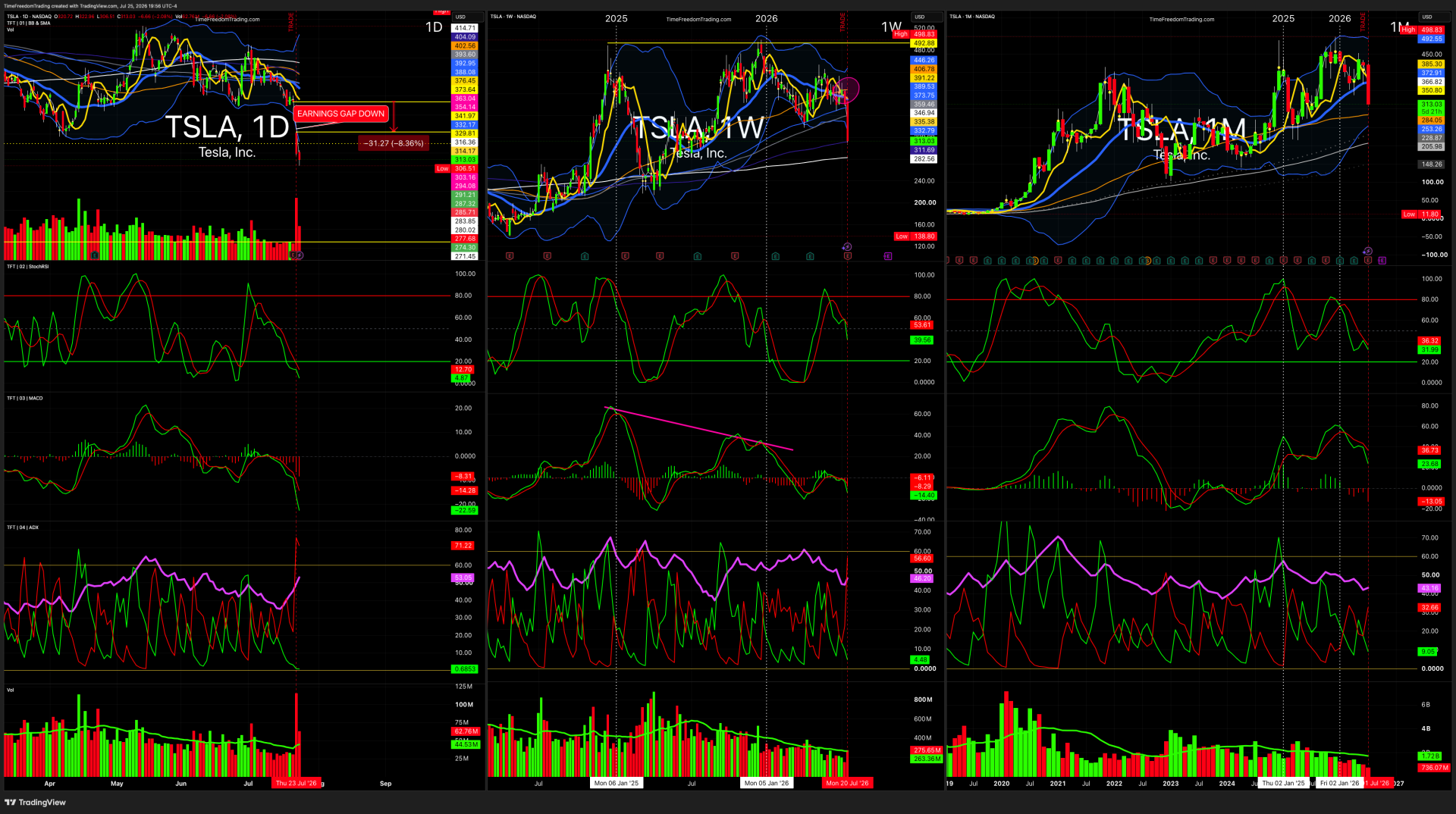This screenshot has height=814, width=1456.
Task: Click the Thu 23 Jul '26 date label
Action: pyautogui.click(x=297, y=784)
